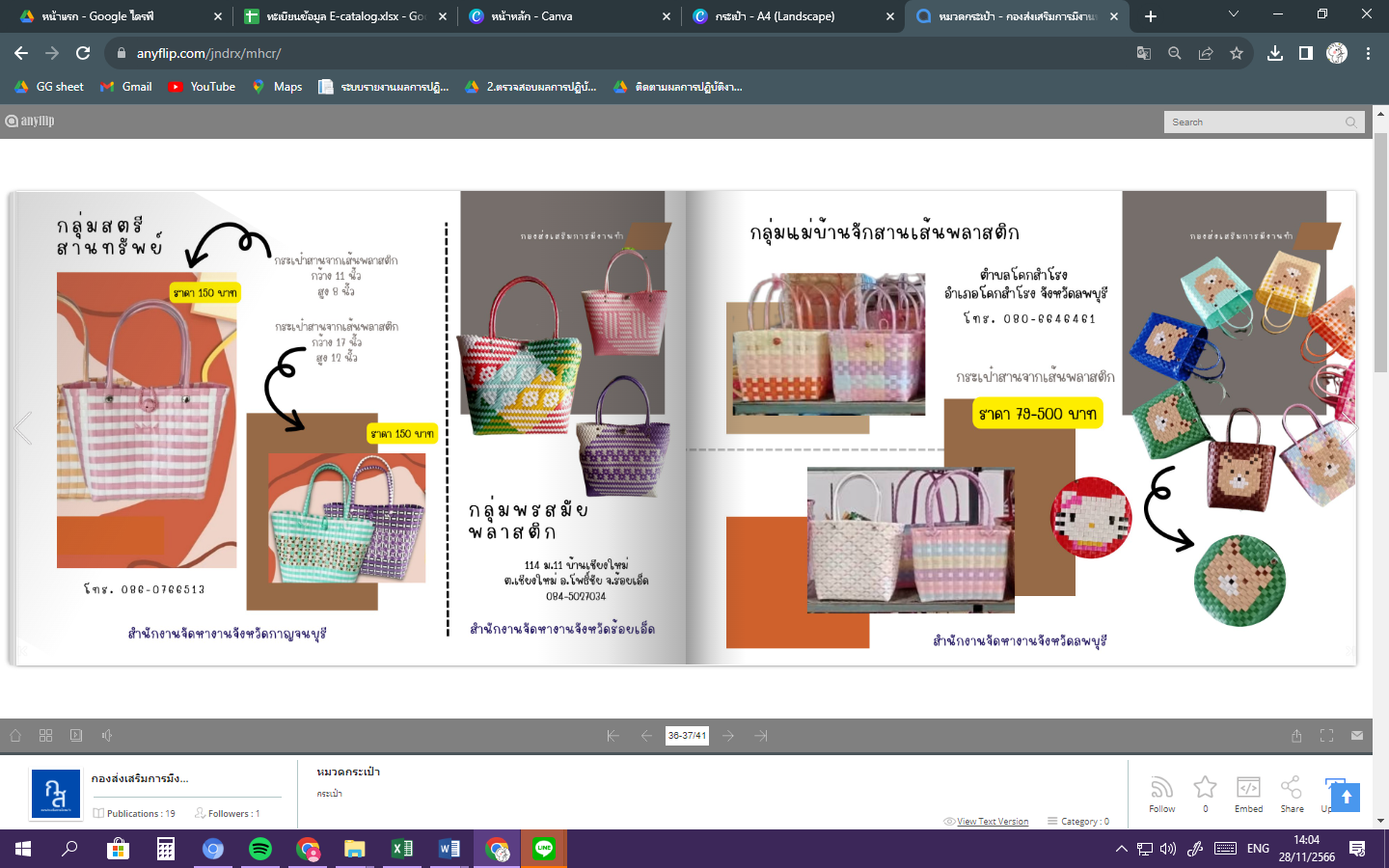This screenshot has height=868, width=1389.
Task: Open the Gmail bookmark
Action: 126,87
